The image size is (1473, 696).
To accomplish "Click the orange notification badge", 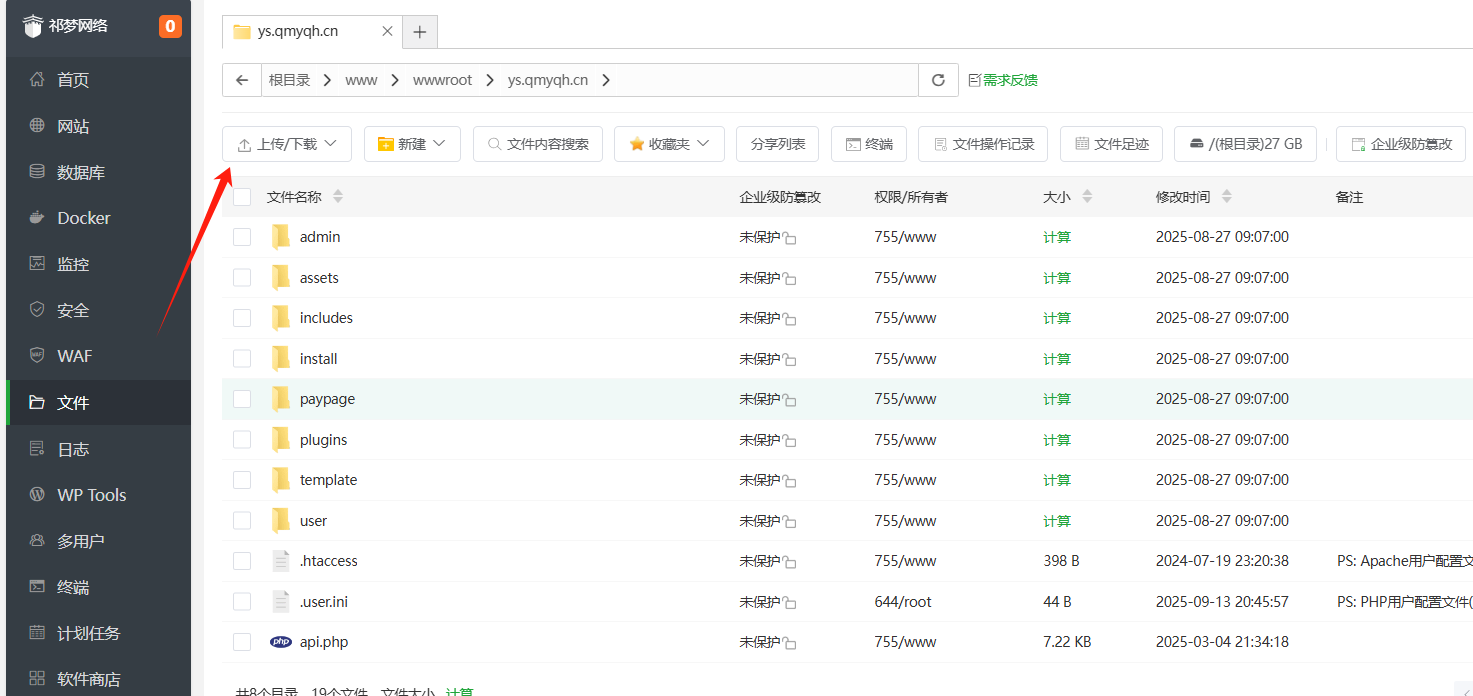I will [x=170, y=26].
